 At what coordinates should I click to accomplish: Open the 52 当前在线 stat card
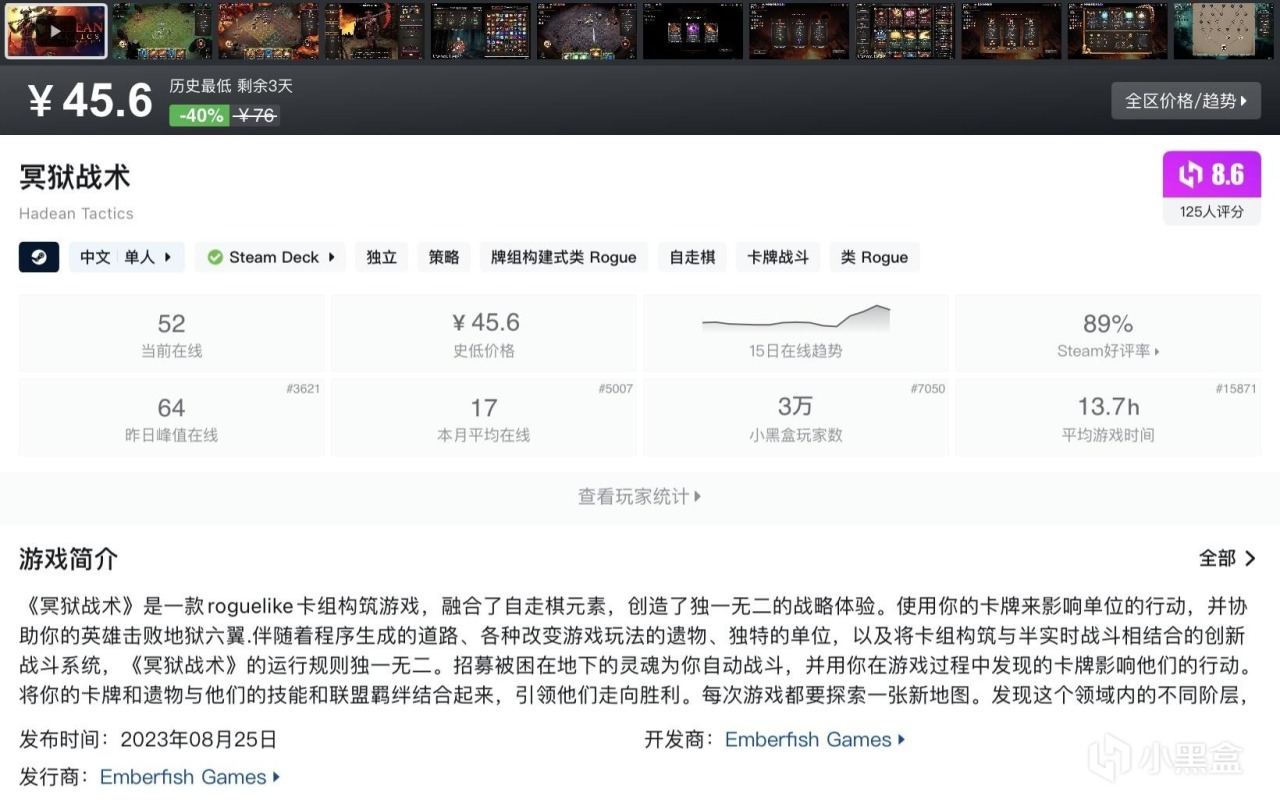(x=171, y=334)
